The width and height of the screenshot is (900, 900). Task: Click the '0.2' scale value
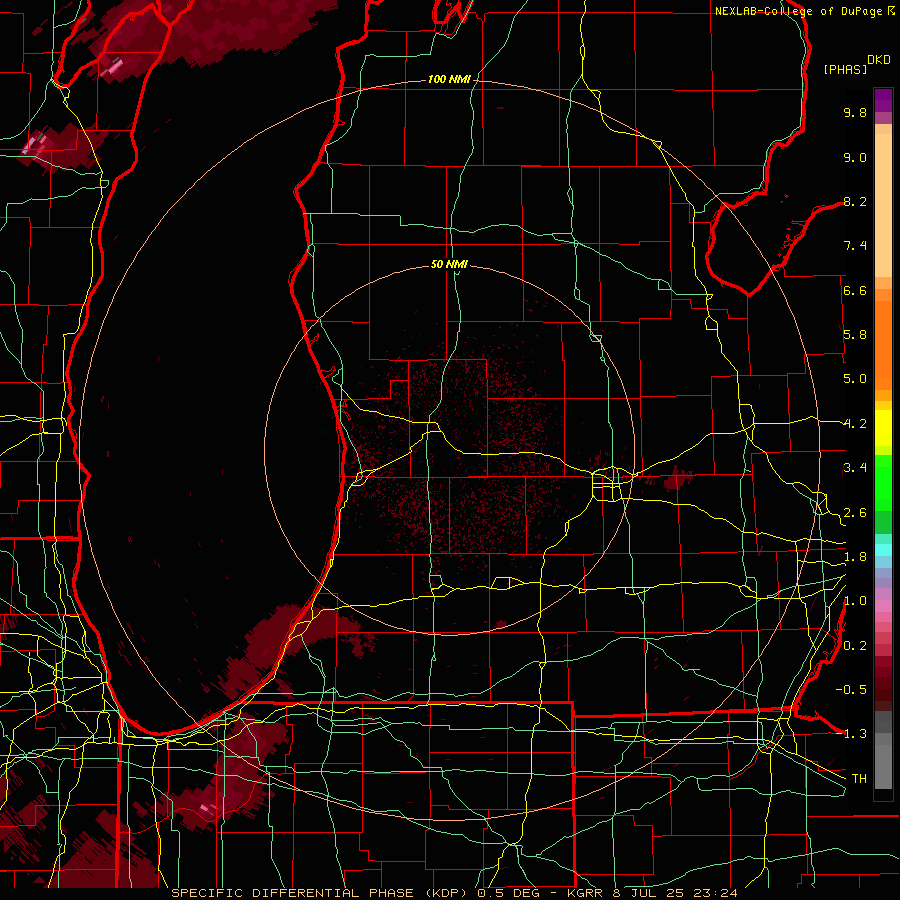pos(855,646)
